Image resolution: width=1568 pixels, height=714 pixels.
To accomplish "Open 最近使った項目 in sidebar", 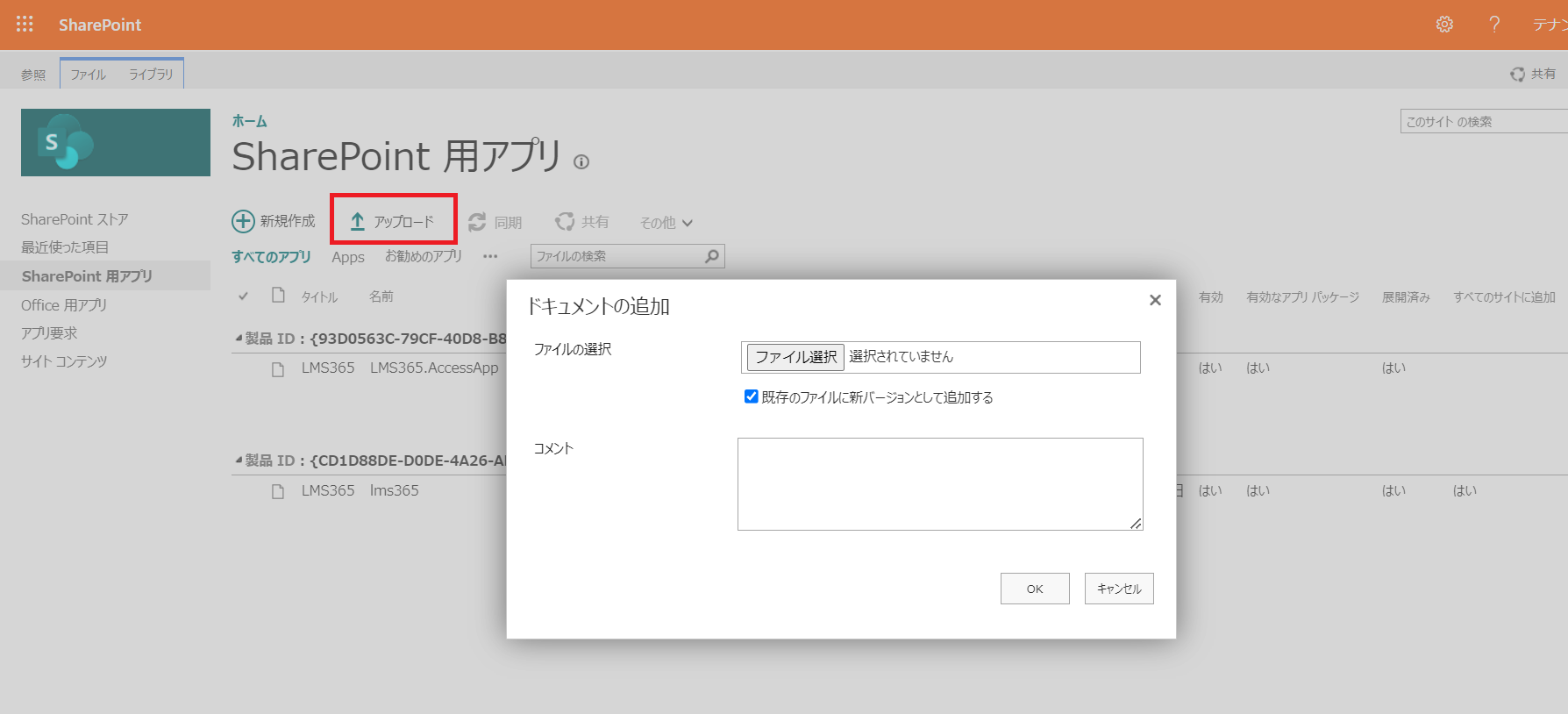I will click(x=65, y=247).
